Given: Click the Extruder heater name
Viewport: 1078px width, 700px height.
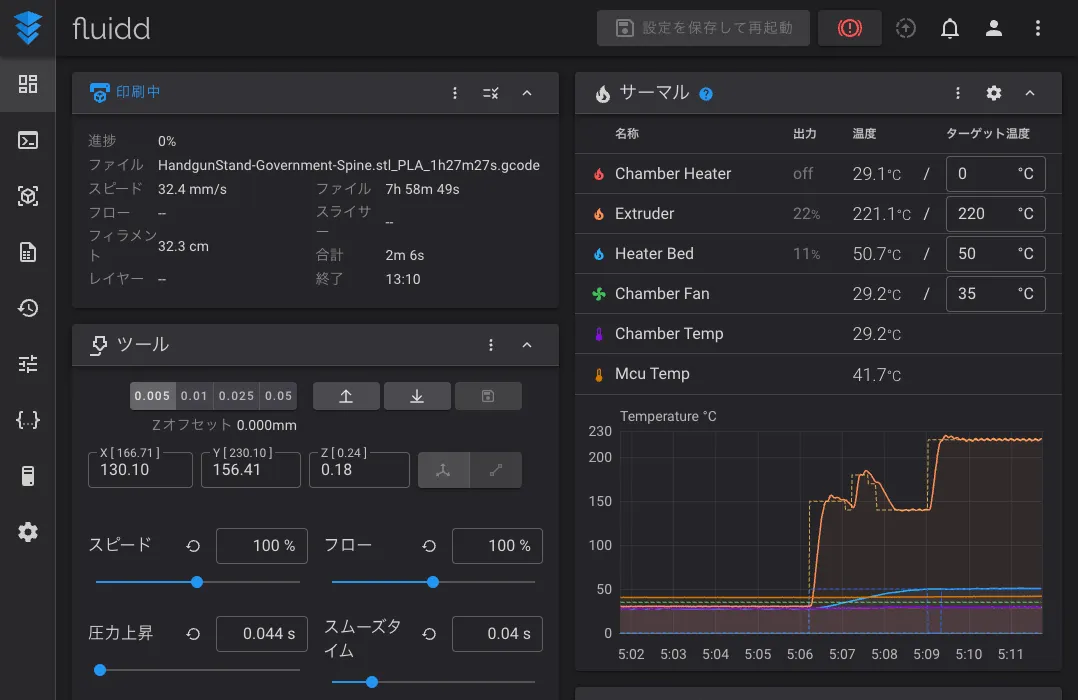Looking at the screenshot, I should point(644,214).
